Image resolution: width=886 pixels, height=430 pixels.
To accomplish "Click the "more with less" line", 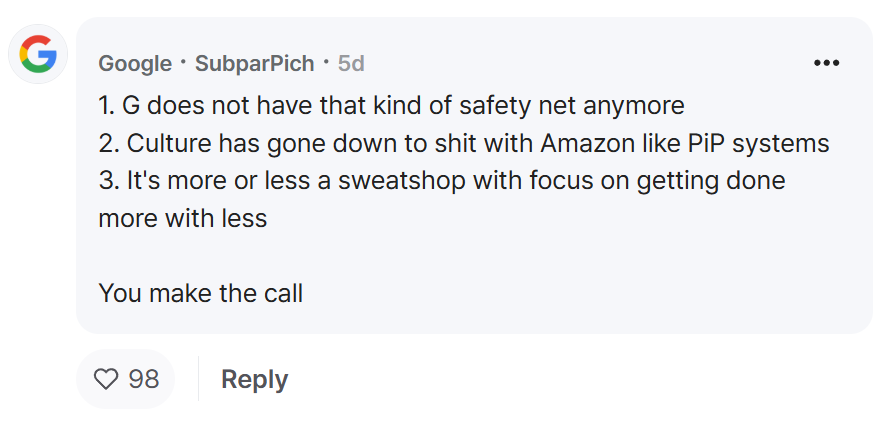I will click(182, 218).
